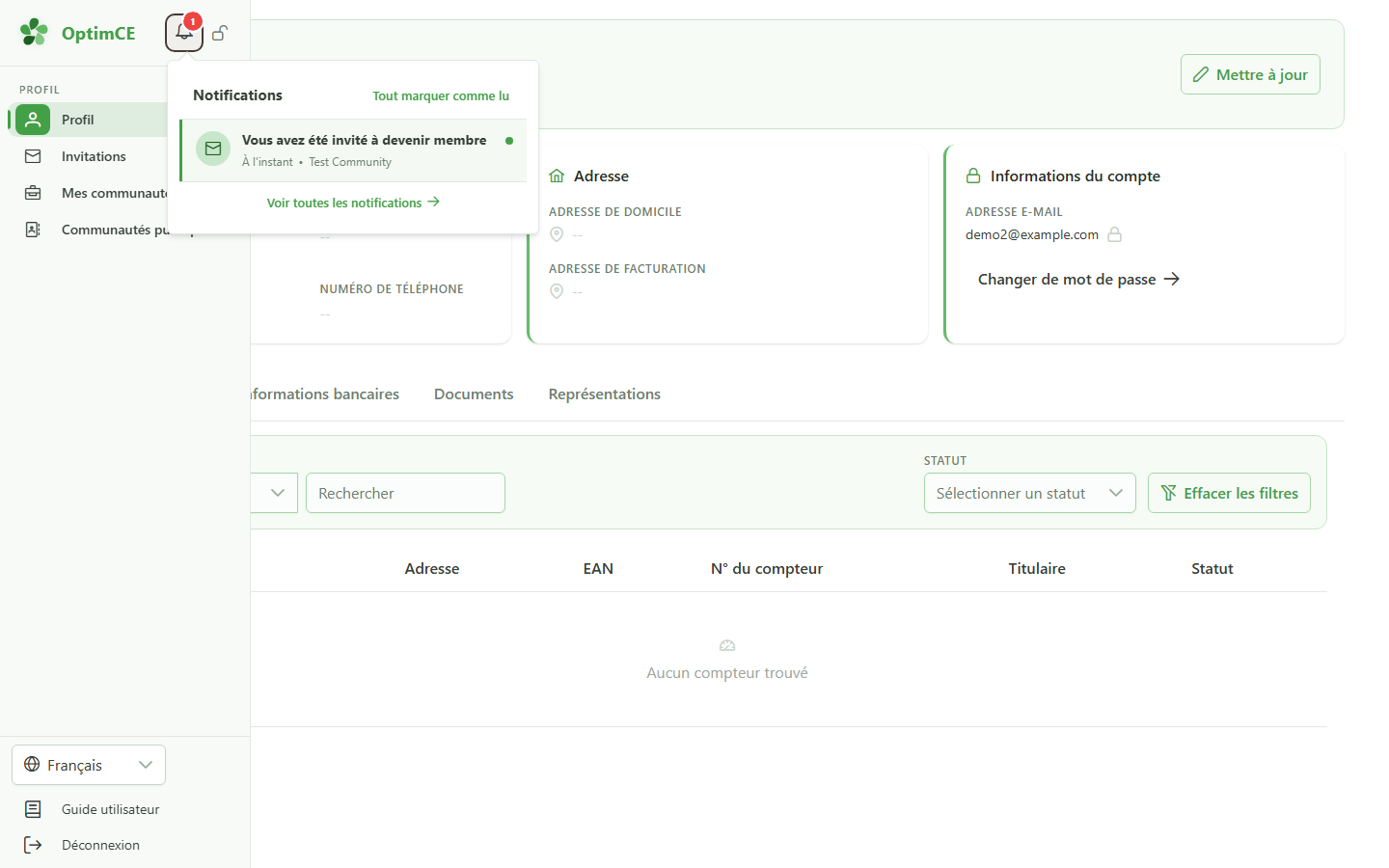The image size is (1389, 868).
Task: Open the invitation notification from Test Community
Action: 353,150
